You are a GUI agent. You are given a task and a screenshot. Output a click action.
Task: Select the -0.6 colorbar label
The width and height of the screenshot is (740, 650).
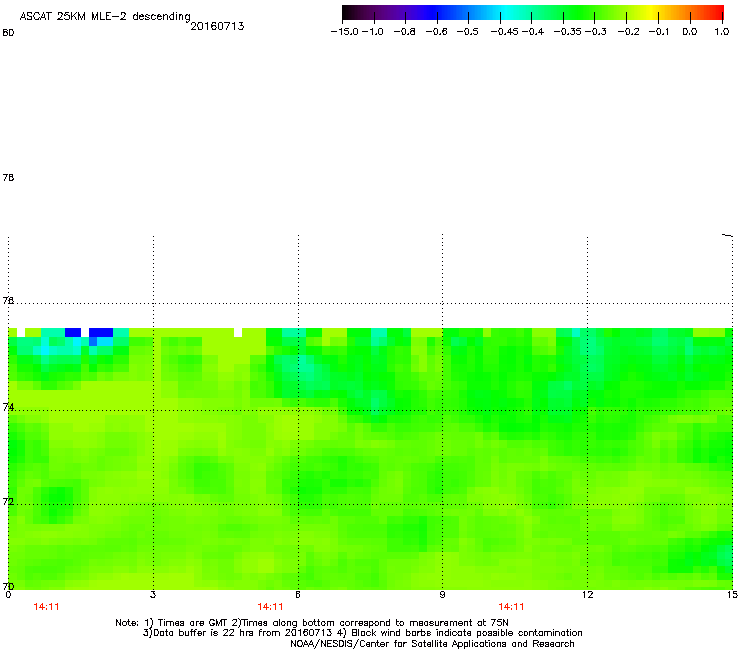pyautogui.click(x=437, y=32)
